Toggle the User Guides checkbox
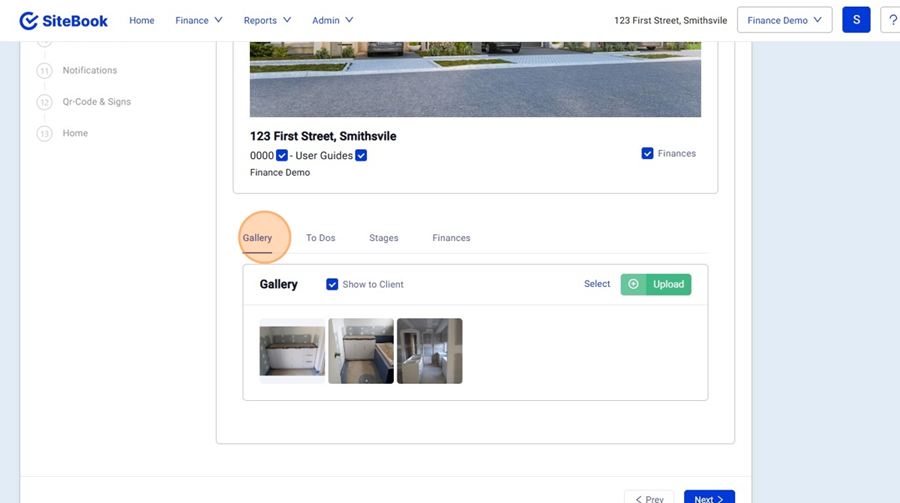The image size is (900, 503). click(361, 155)
